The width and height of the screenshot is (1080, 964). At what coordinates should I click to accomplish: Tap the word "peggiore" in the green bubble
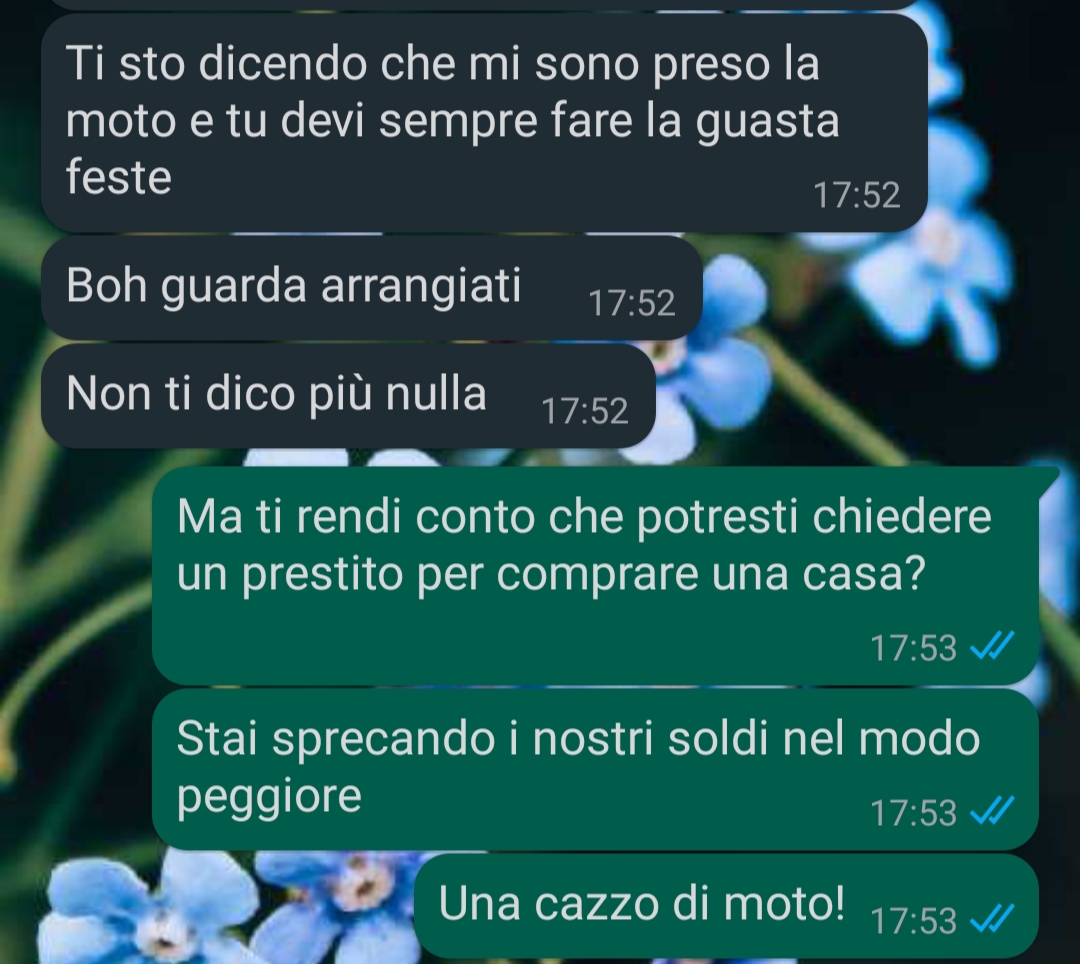(x=269, y=799)
